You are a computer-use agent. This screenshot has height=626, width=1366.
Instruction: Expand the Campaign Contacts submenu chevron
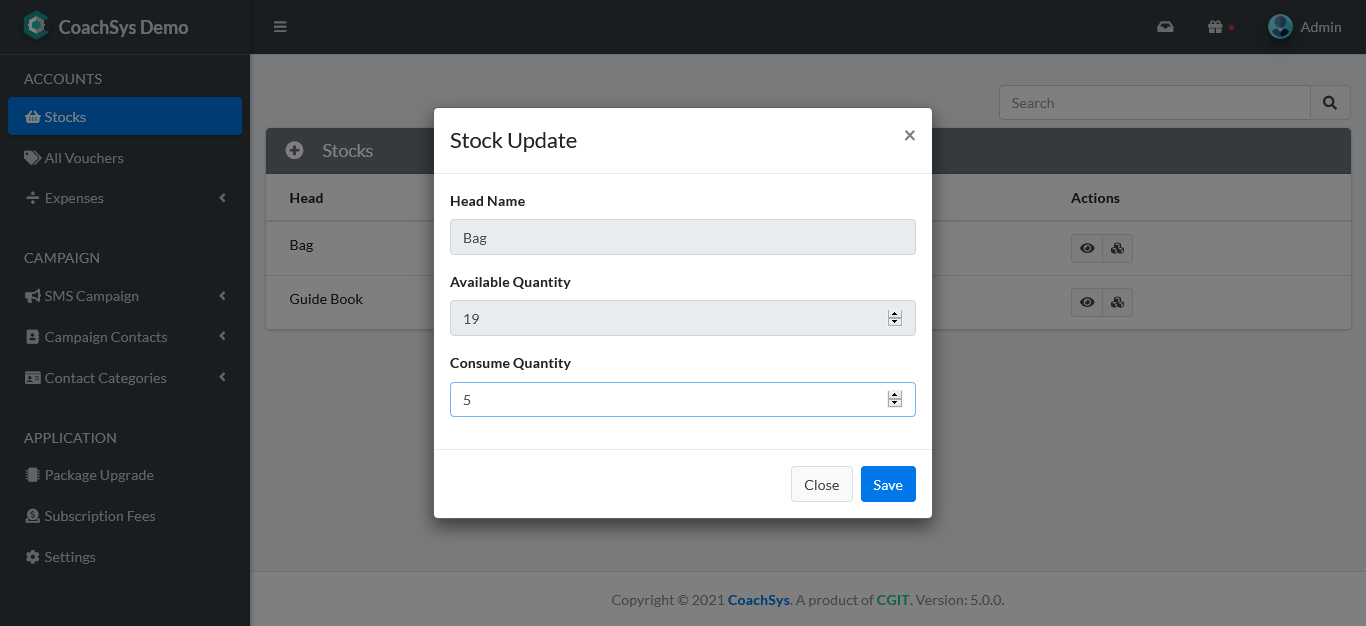pyautogui.click(x=222, y=337)
